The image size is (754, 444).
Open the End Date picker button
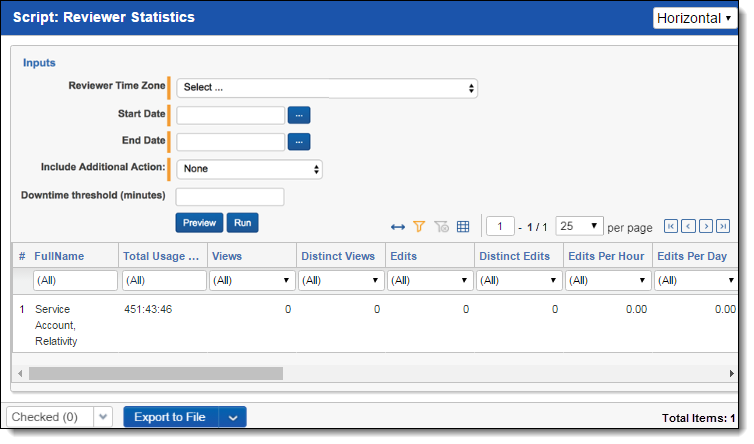[x=299, y=142]
